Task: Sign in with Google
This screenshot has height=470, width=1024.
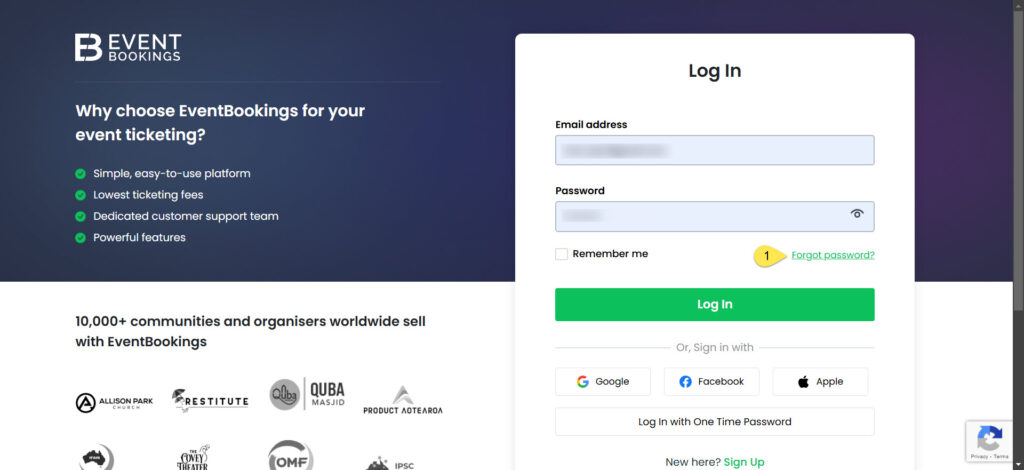Action: [x=603, y=382]
